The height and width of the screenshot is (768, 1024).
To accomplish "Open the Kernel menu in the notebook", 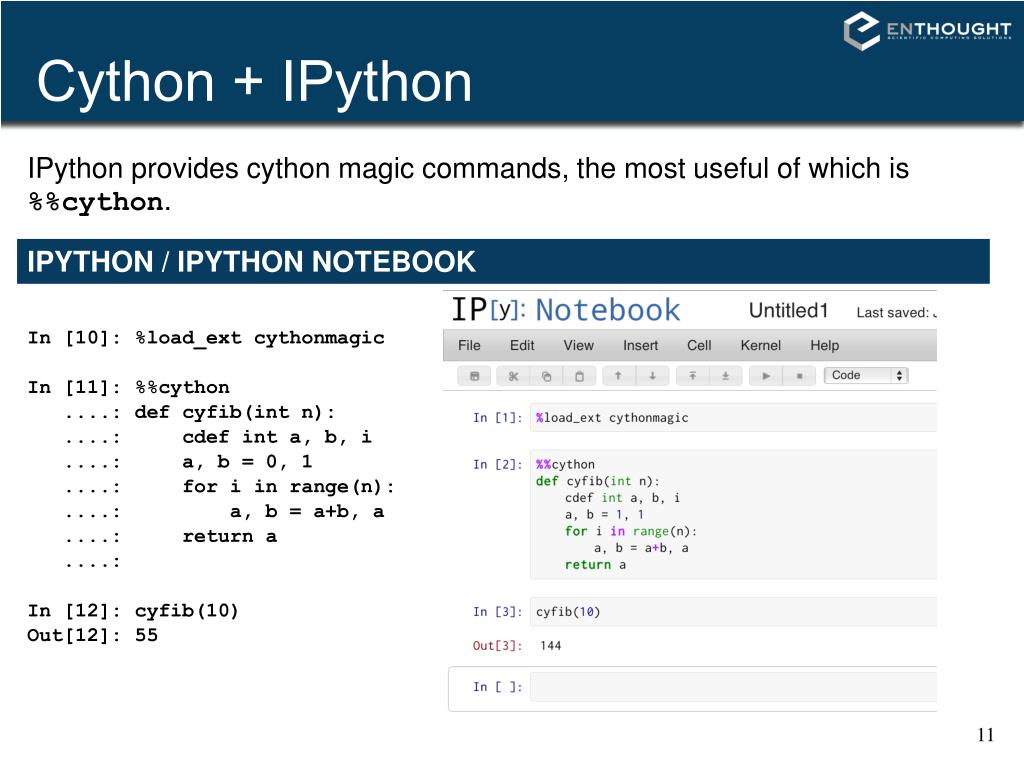I will 760,345.
